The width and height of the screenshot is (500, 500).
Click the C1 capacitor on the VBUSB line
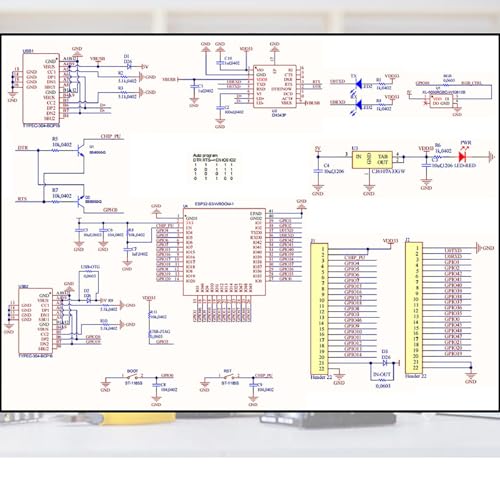click(x=194, y=86)
